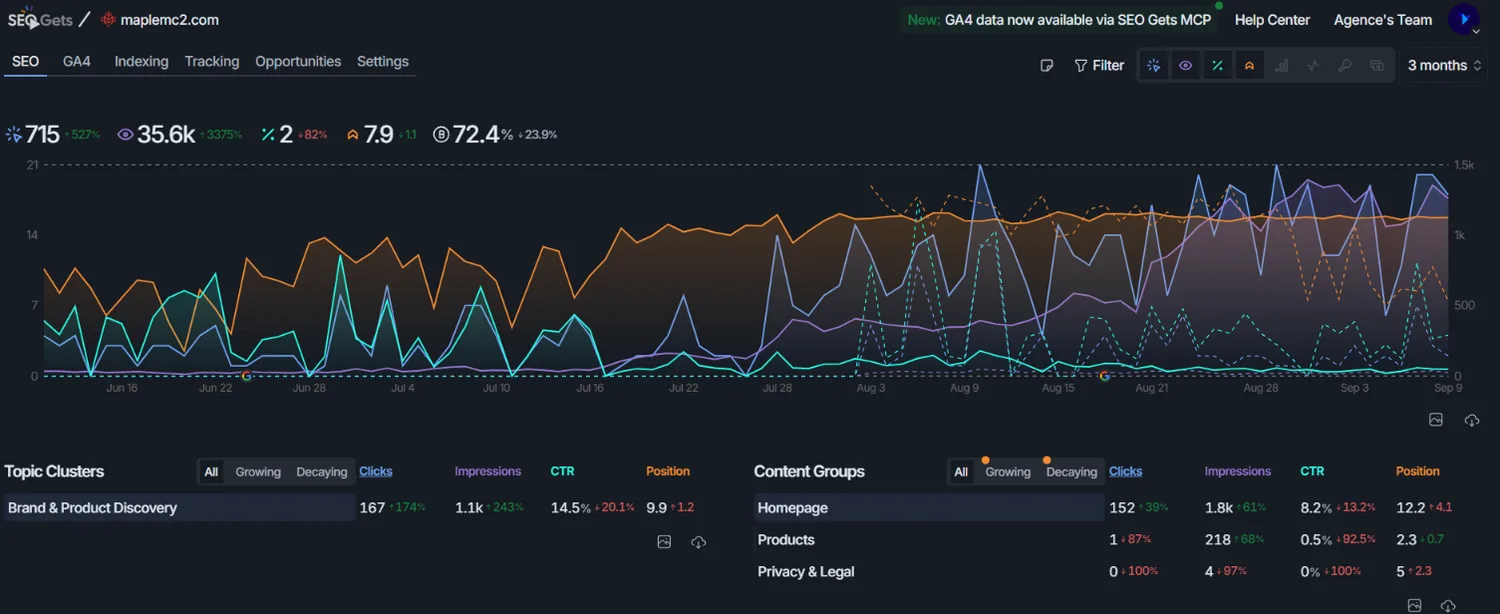Screen dimensions: 1500x614
Task: Sort Content Groups by Position
Action: tap(1418, 471)
